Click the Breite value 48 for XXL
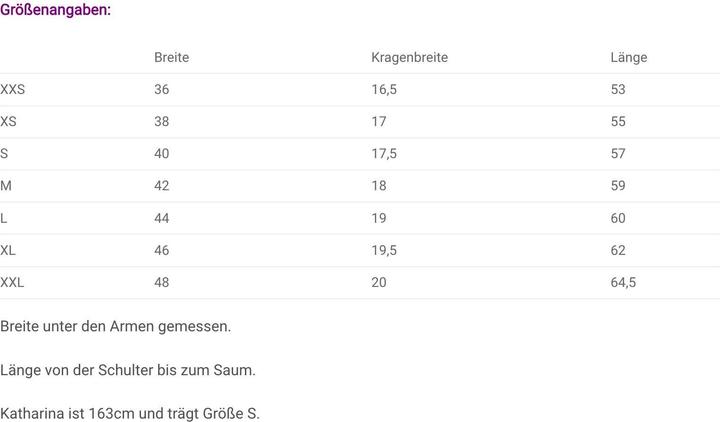This screenshot has height=422, width=720. point(162,282)
